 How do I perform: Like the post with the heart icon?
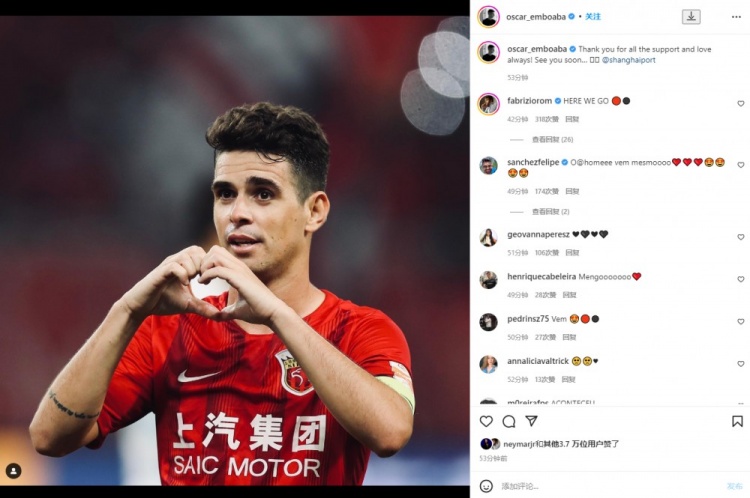coord(486,421)
